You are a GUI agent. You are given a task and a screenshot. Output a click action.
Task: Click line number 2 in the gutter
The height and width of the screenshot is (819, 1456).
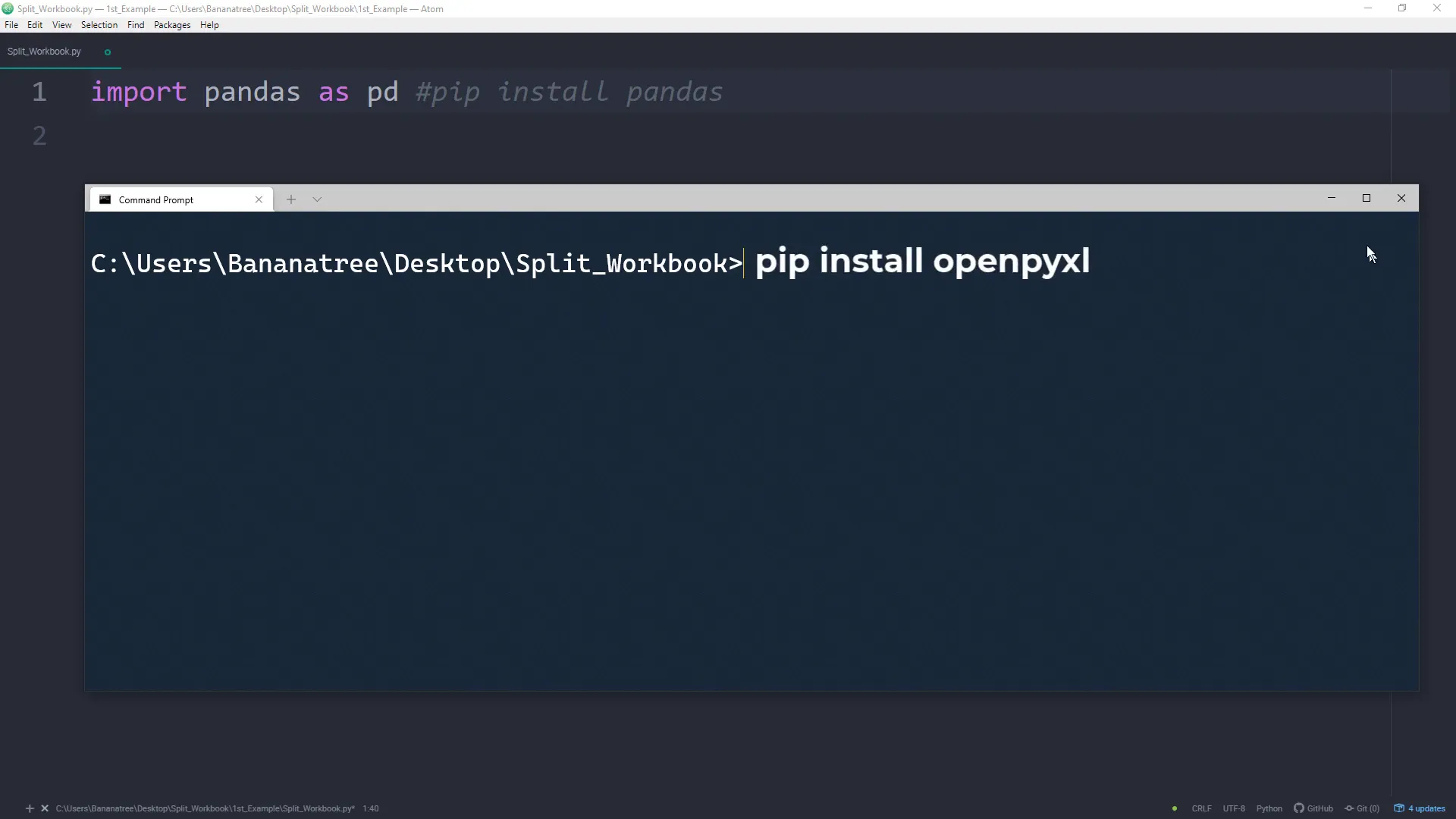point(39,135)
